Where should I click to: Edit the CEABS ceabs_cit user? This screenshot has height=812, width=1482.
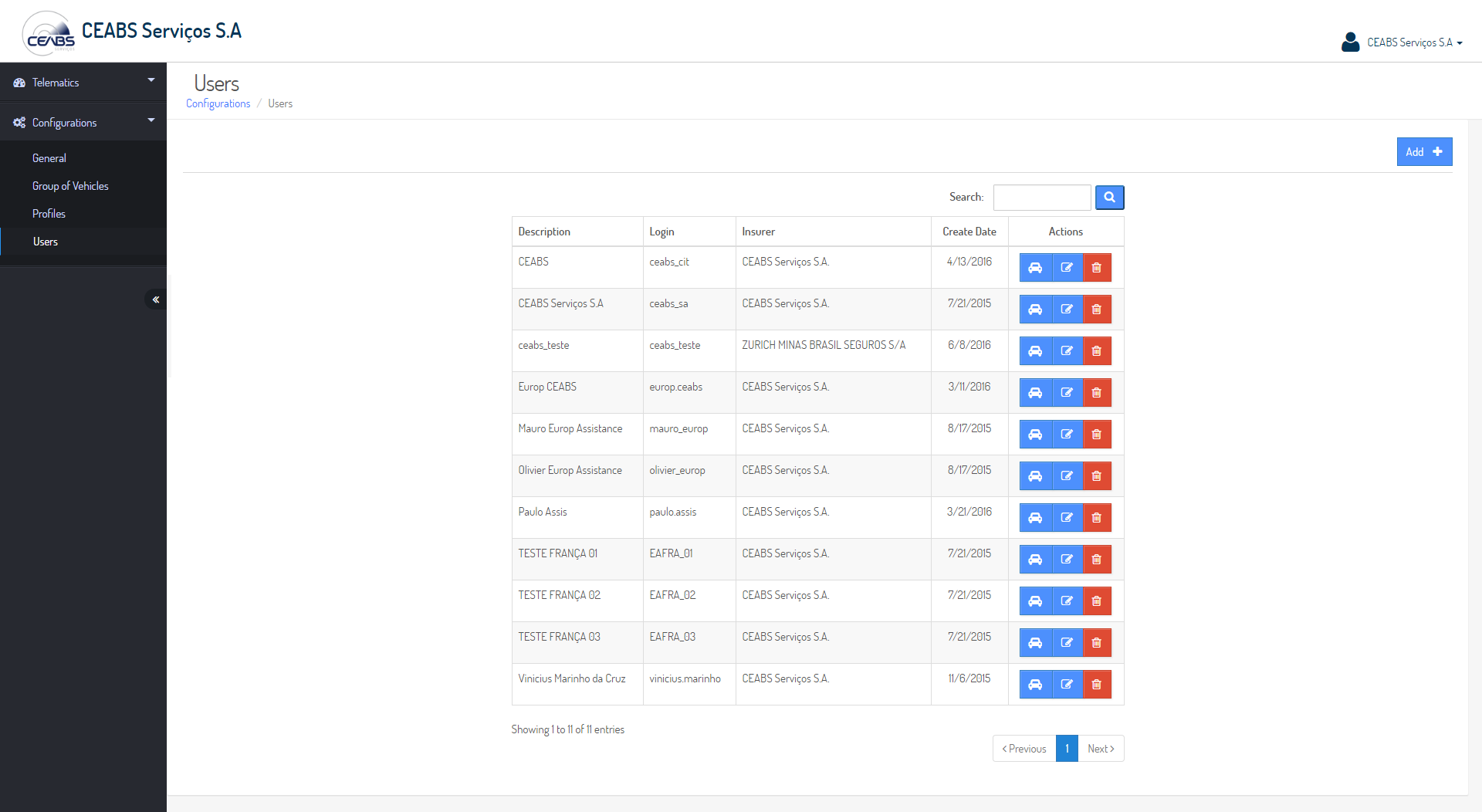[1067, 268]
